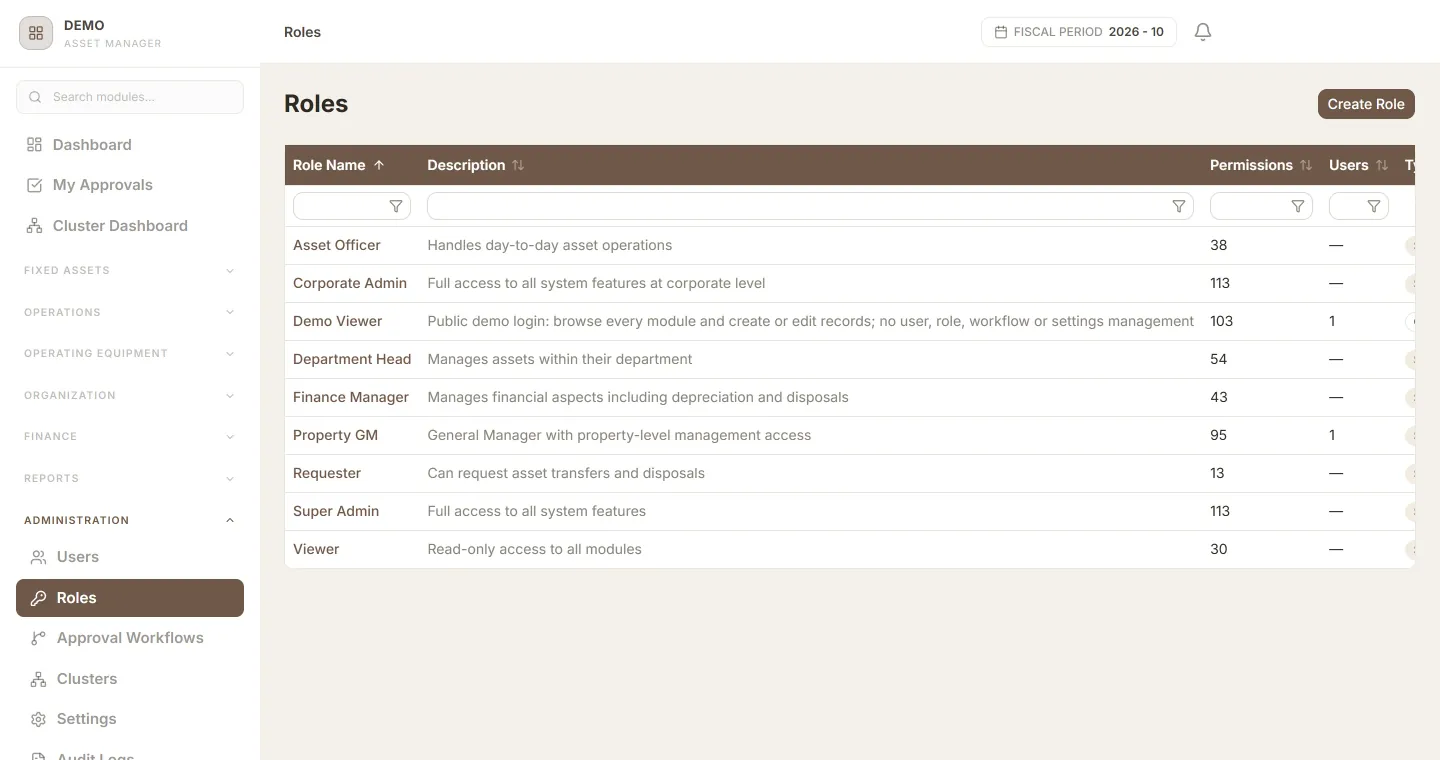Click the My Approvals checkbox icon

coord(35,185)
